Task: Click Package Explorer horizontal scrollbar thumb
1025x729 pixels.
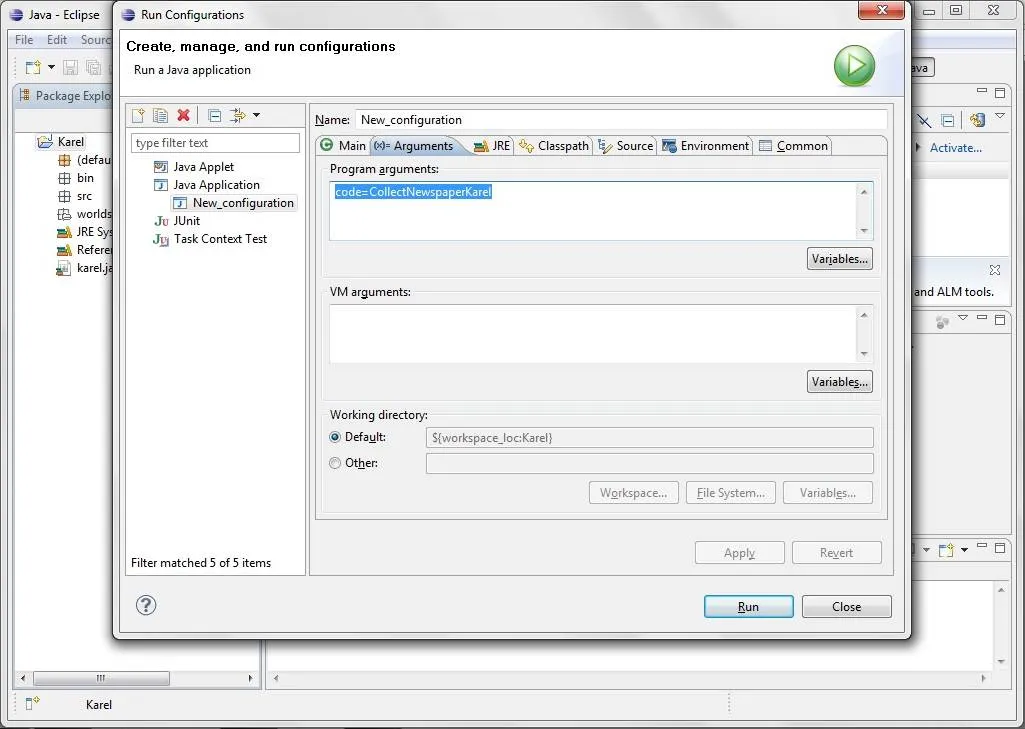Action: pyautogui.click(x=101, y=678)
